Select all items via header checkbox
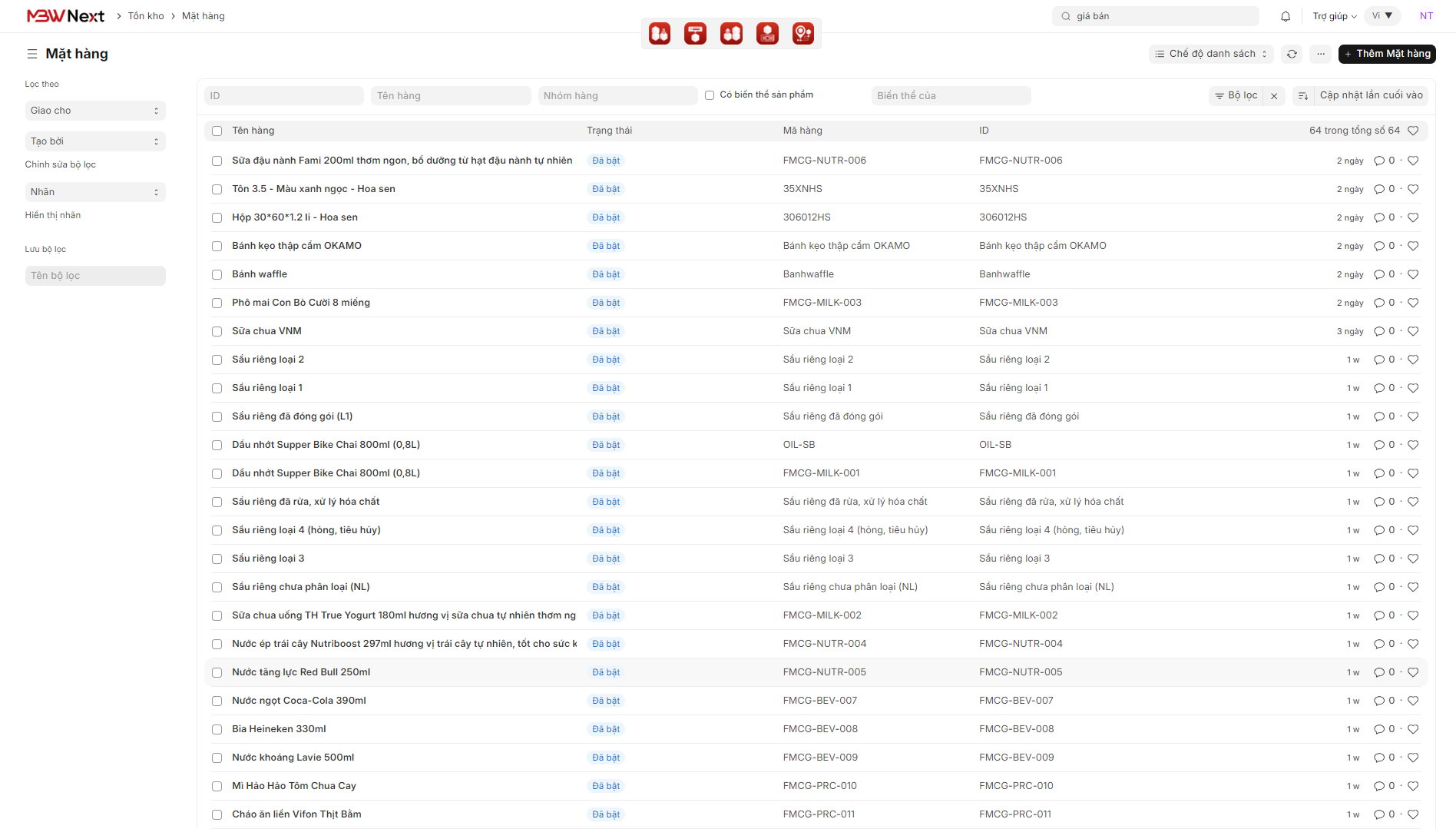Viewport: 1456px width, 829px height. click(x=217, y=131)
